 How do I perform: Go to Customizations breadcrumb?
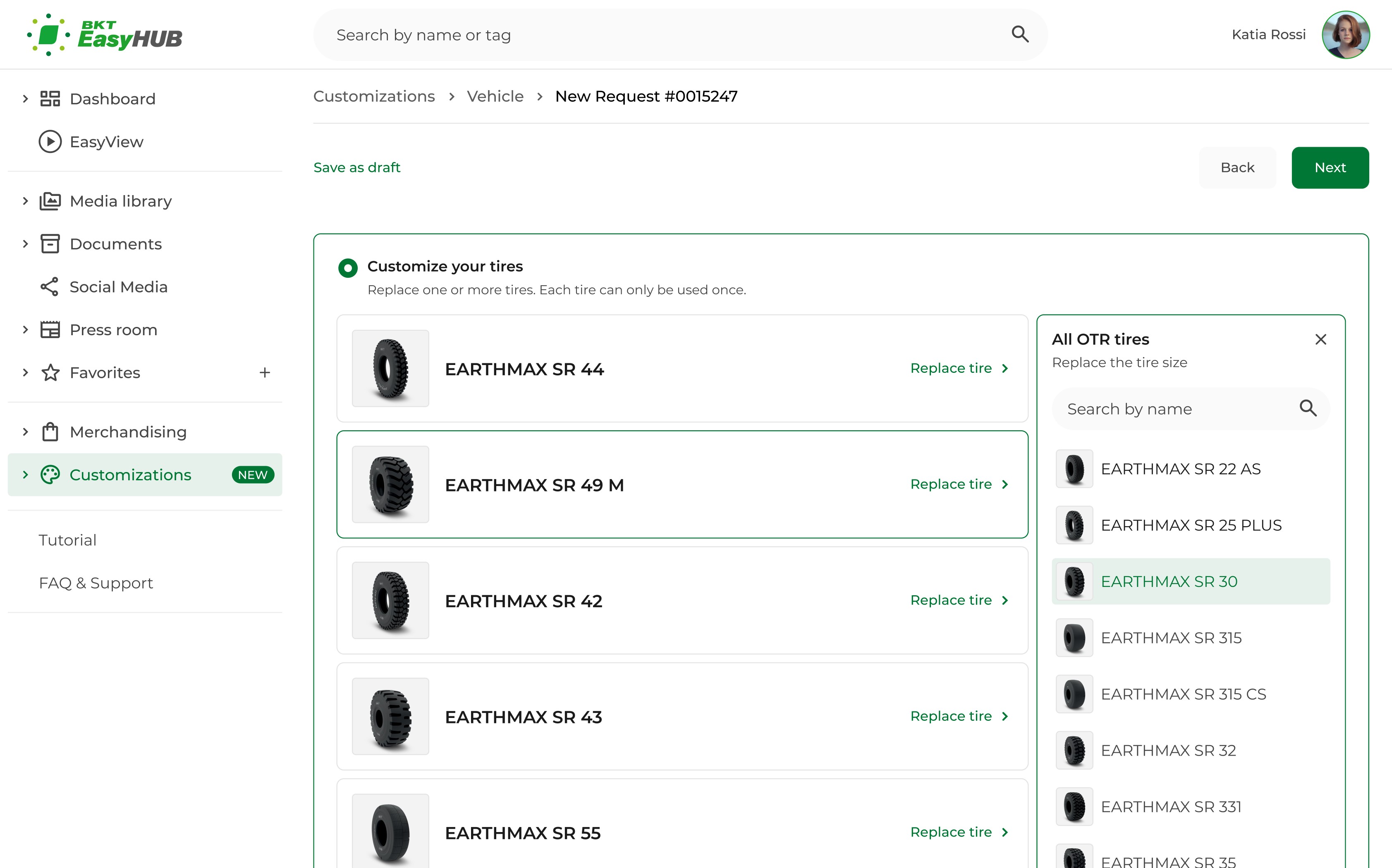pyautogui.click(x=374, y=96)
